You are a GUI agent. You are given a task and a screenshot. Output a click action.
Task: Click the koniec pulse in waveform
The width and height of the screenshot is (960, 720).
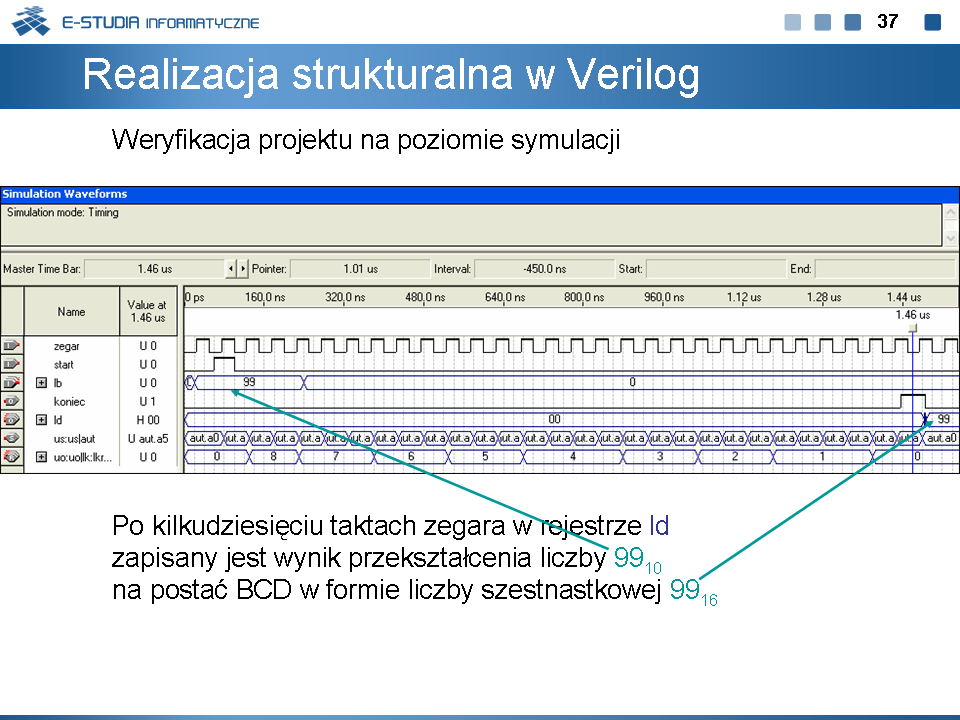tap(913, 401)
